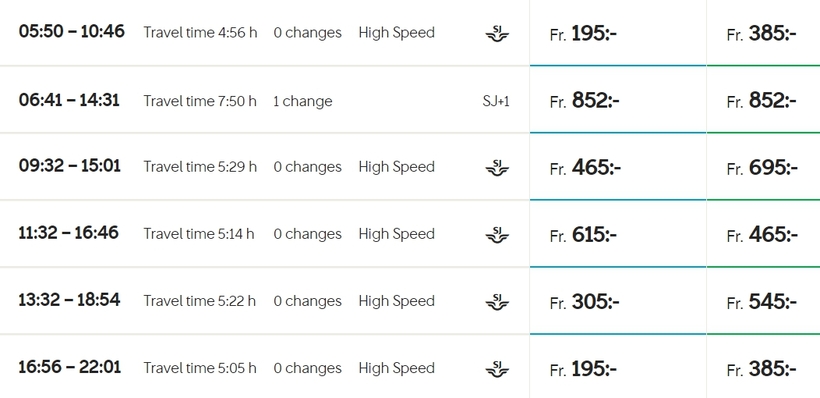820x398 pixels.
Task: Click SJ logo on 05:50 departure row
Action: pos(497,34)
